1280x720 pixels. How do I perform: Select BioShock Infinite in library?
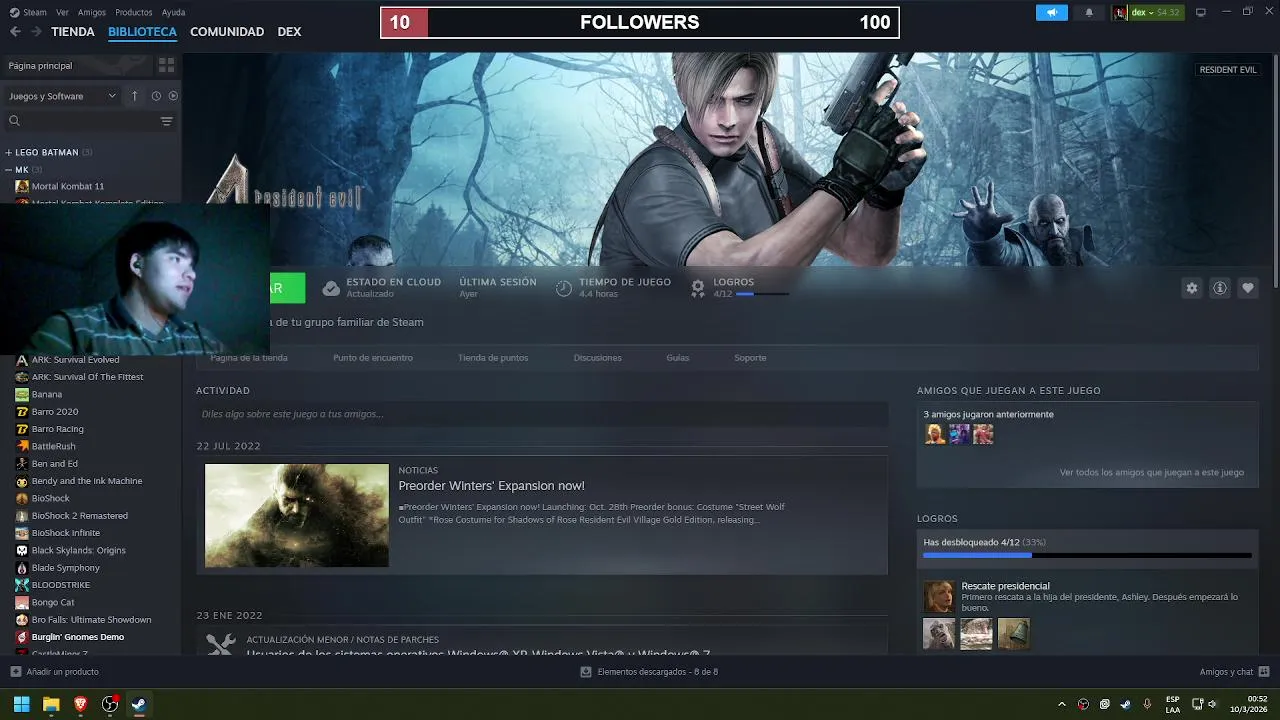pos(66,533)
